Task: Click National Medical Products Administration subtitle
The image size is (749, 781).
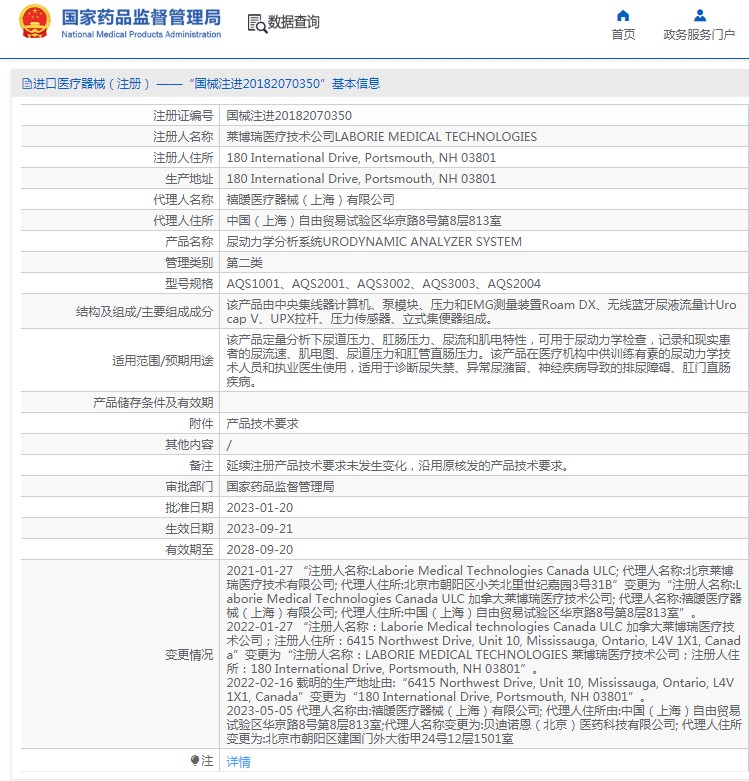Action: [141, 34]
